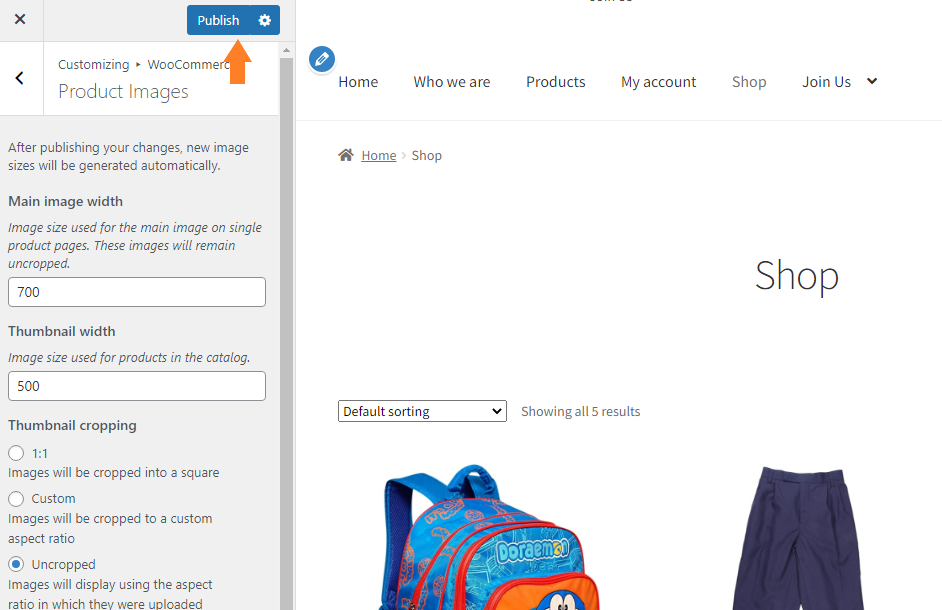Click the blue pencil edit shortcut icon
Viewport: 942px width, 610px height.
[x=322, y=59]
